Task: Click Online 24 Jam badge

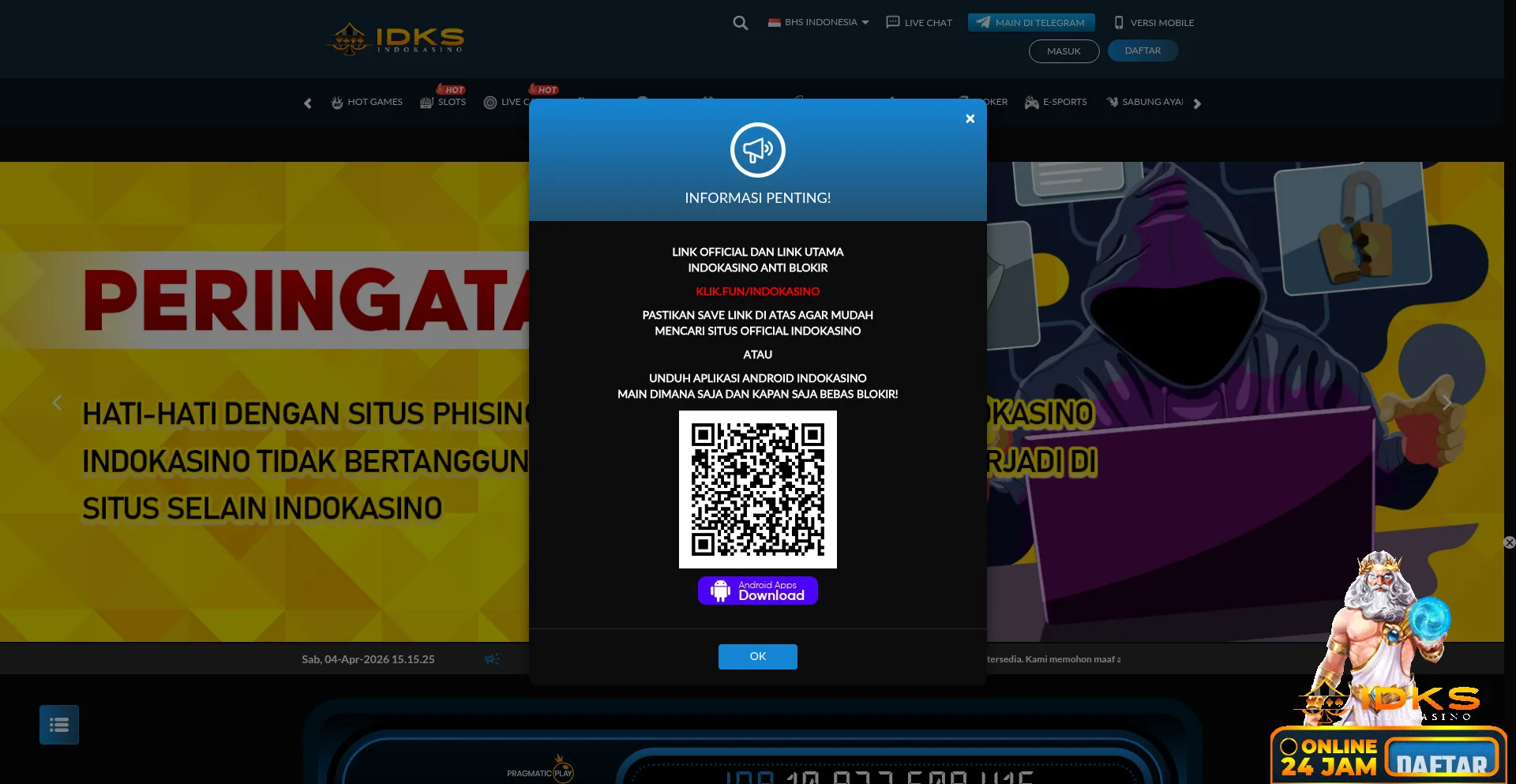Action: pos(1329,756)
